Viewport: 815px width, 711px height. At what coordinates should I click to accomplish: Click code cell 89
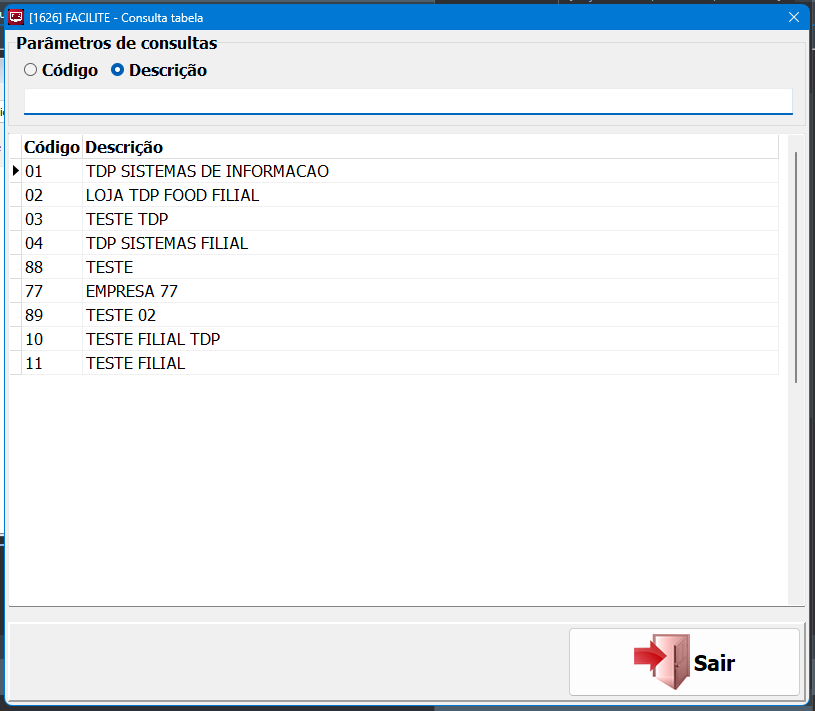point(52,314)
